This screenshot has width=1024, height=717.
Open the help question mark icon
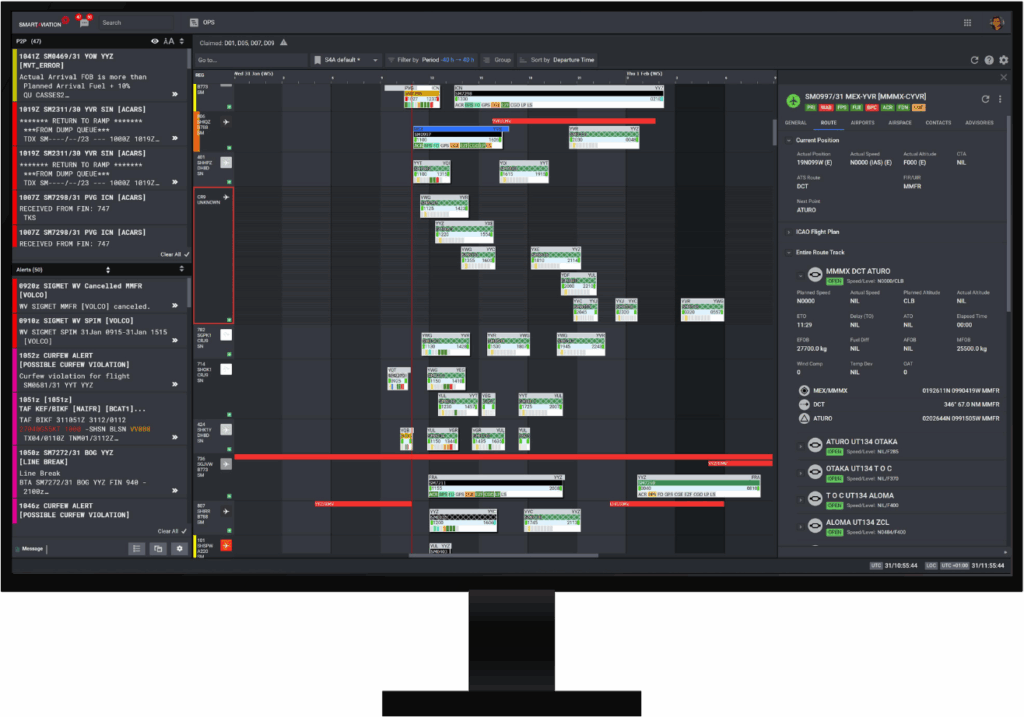click(x=989, y=60)
